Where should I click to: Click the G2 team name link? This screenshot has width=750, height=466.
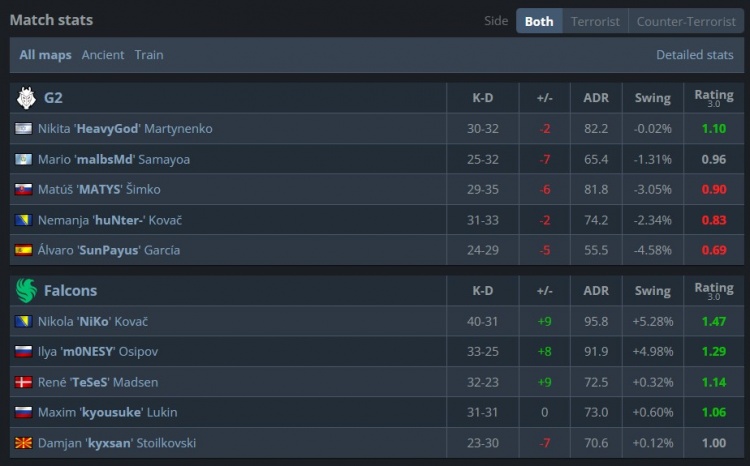(53, 98)
